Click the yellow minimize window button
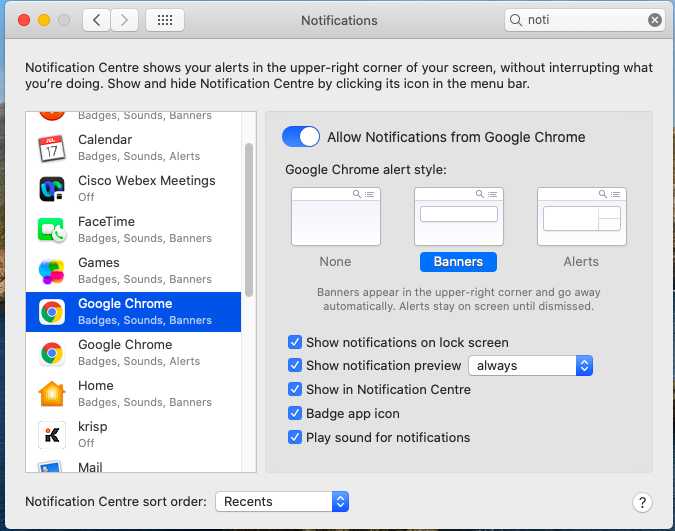The image size is (675, 531). [x=44, y=20]
